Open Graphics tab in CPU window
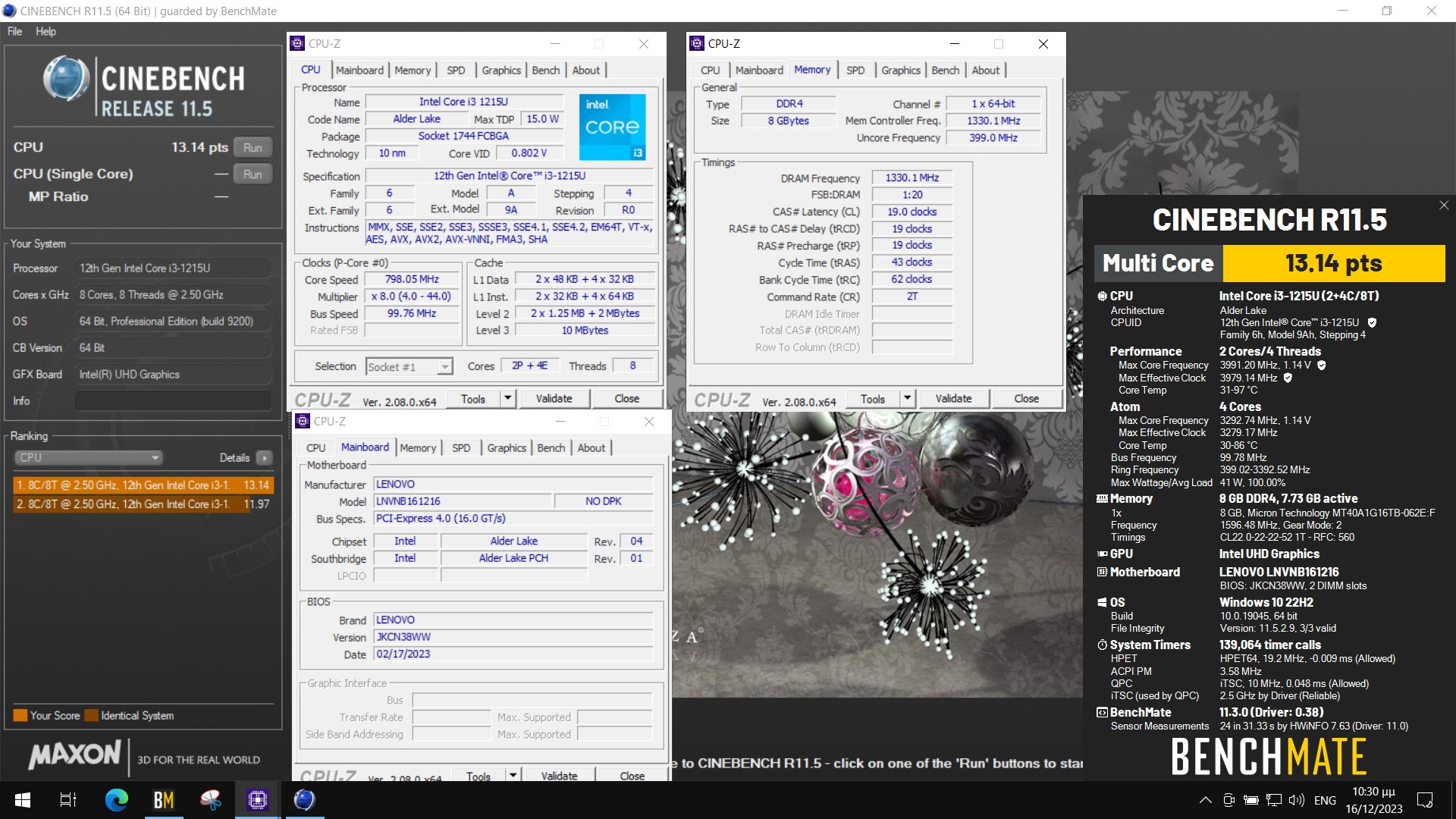The image size is (1456, 819). click(x=501, y=70)
